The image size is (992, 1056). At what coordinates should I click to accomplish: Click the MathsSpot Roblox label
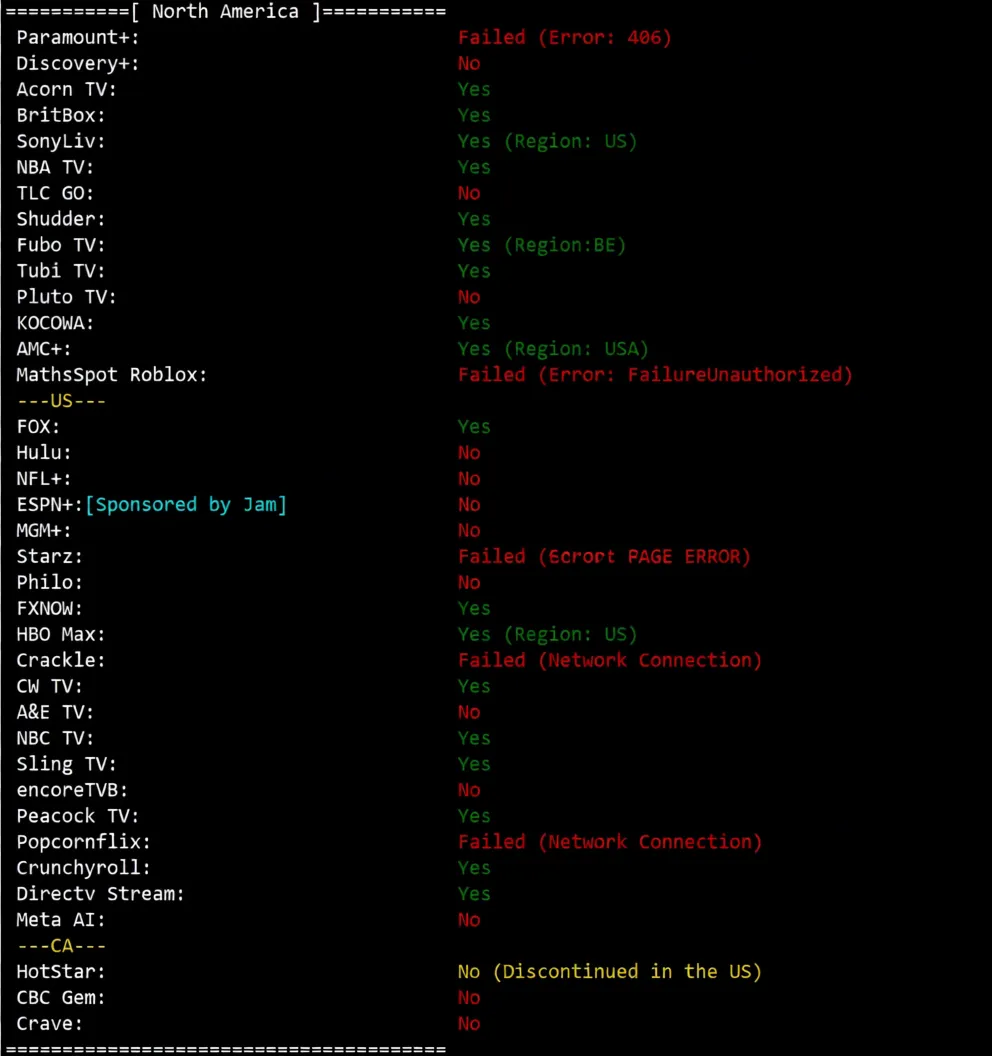click(x=112, y=375)
